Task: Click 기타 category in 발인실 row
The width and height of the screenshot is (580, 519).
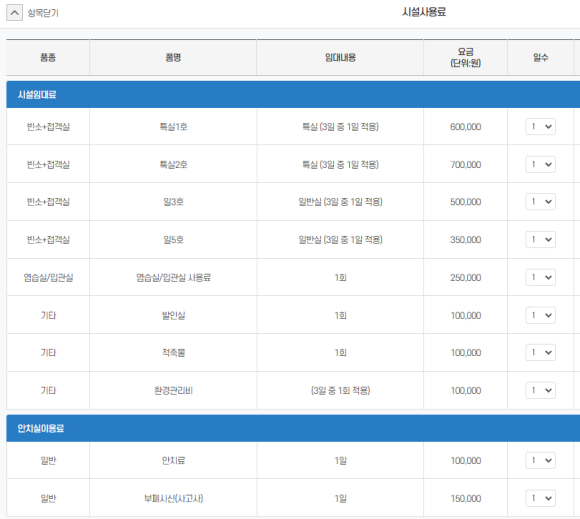Action: pyautogui.click(x=48, y=316)
